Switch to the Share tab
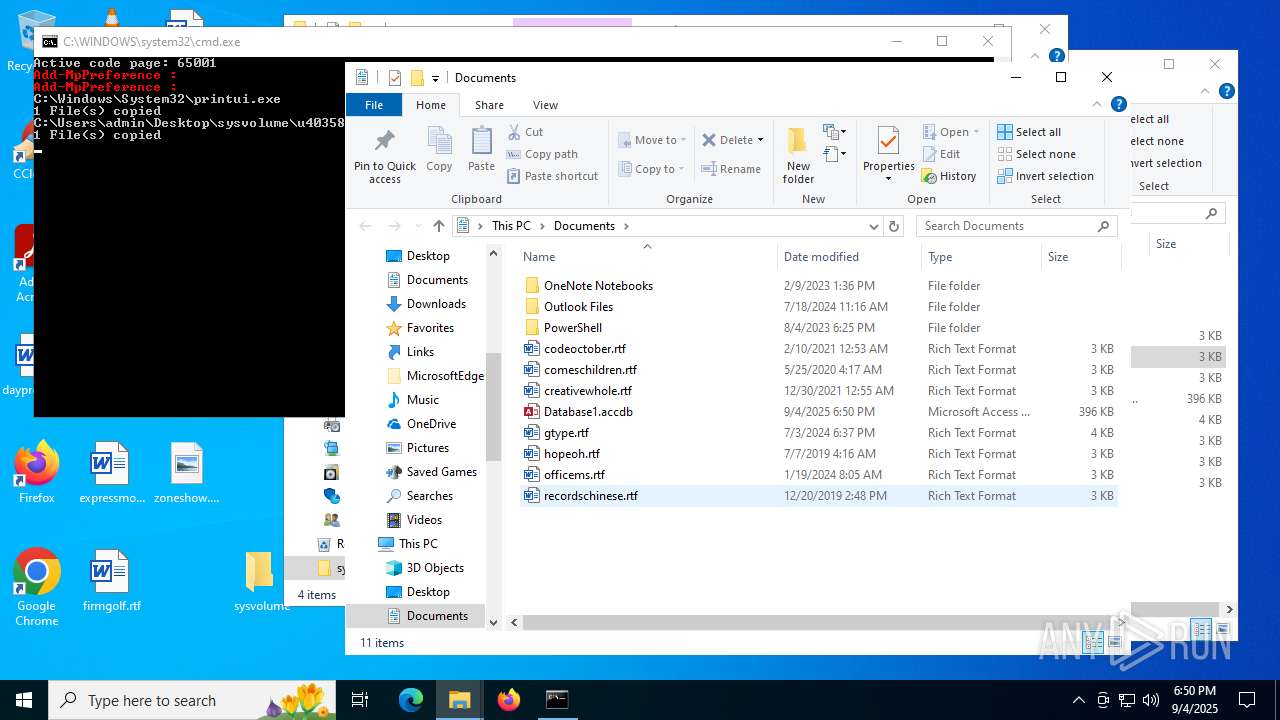Image resolution: width=1280 pixels, height=720 pixels. pos(489,105)
